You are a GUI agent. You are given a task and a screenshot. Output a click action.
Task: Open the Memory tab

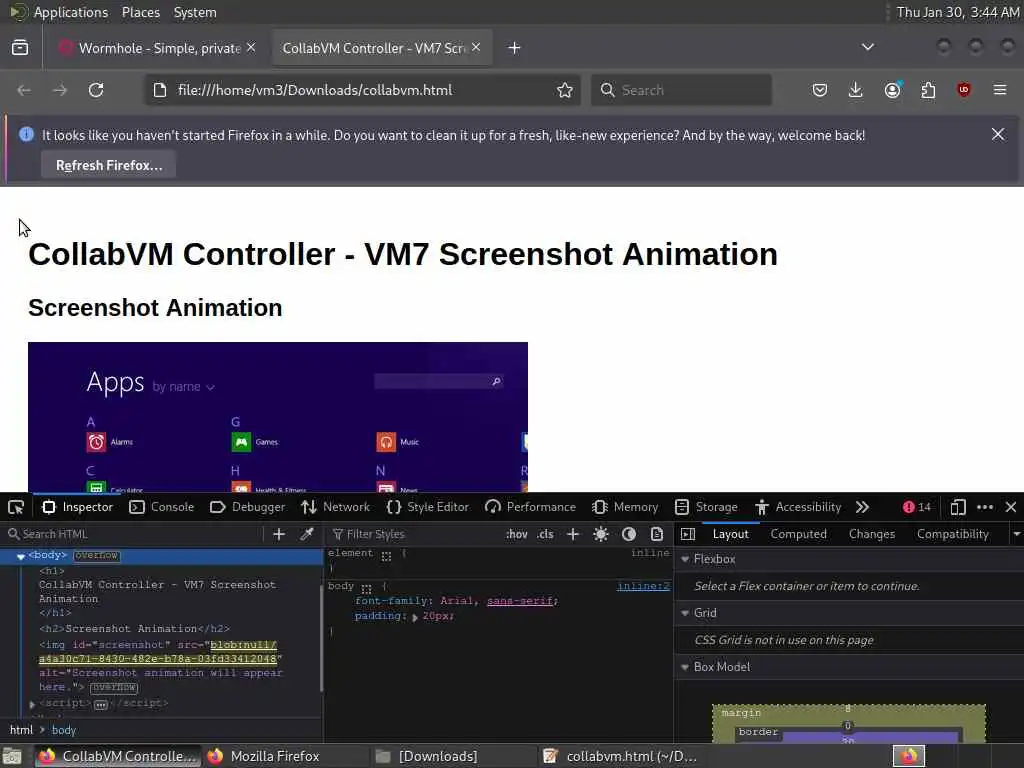tap(625, 507)
